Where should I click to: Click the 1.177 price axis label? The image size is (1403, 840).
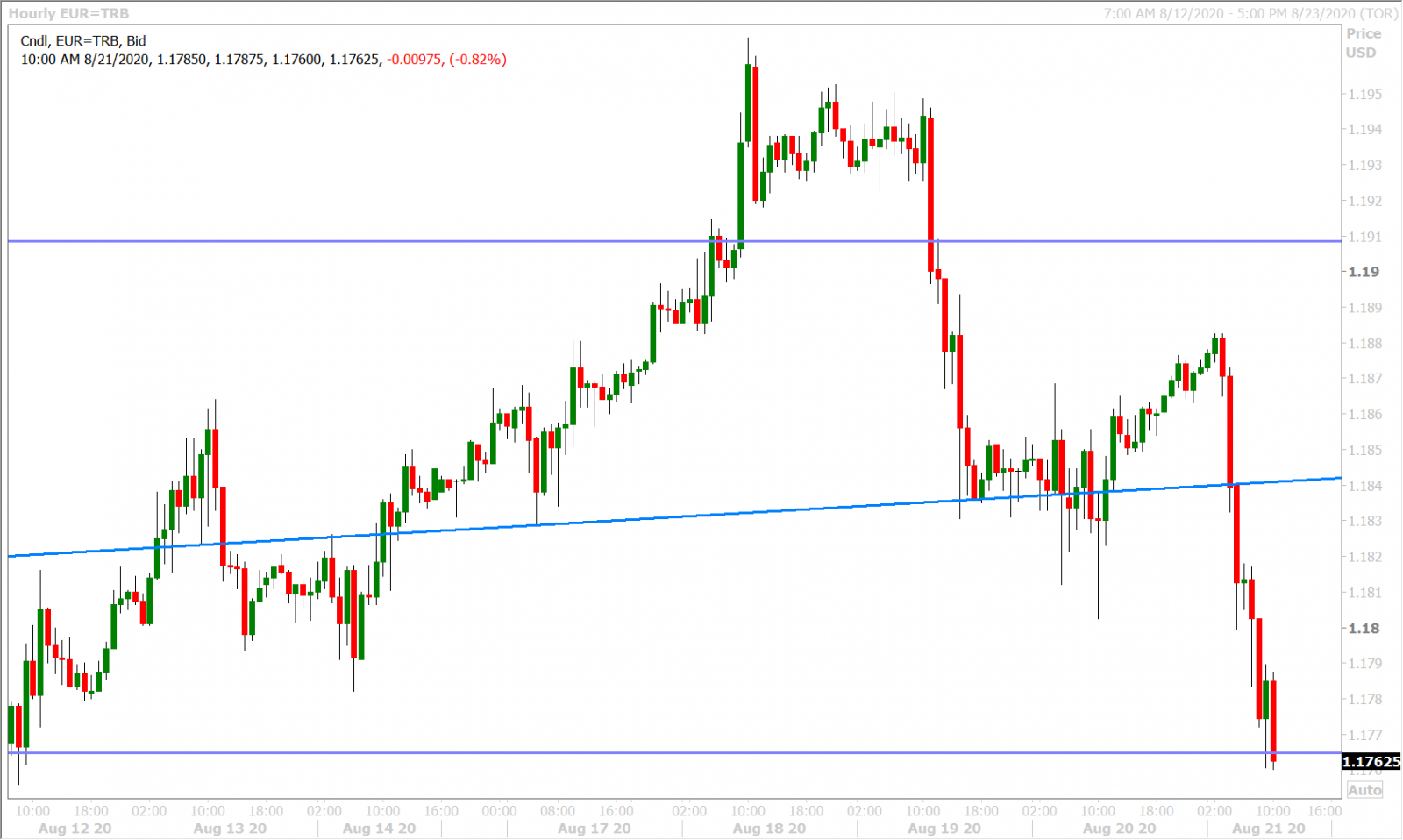pos(1365,735)
